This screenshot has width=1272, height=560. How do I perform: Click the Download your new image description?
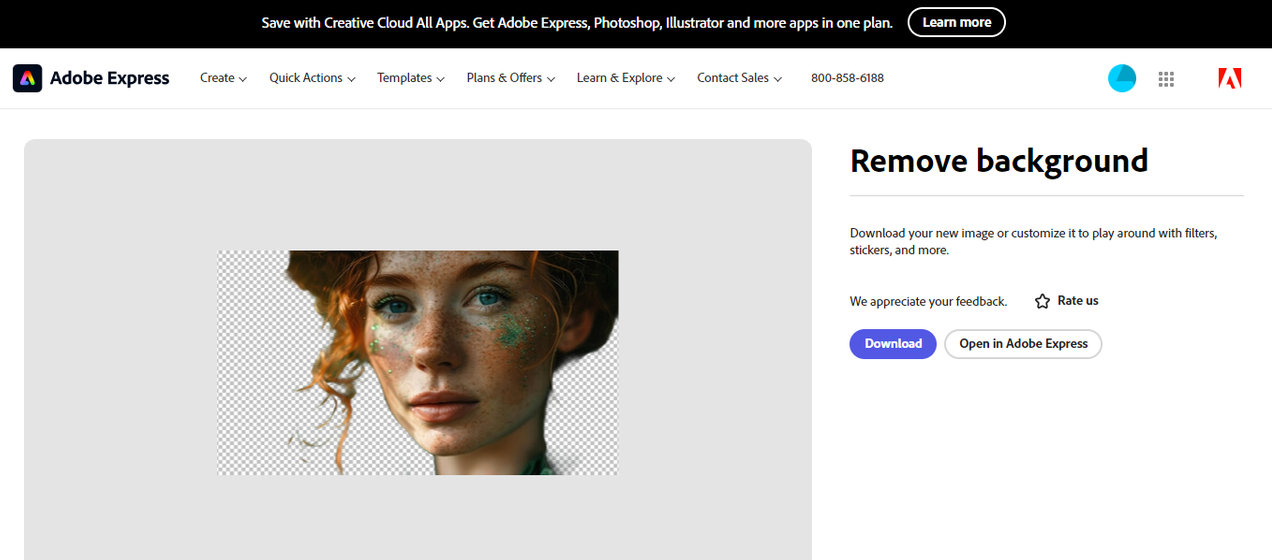pyautogui.click(x=1033, y=241)
